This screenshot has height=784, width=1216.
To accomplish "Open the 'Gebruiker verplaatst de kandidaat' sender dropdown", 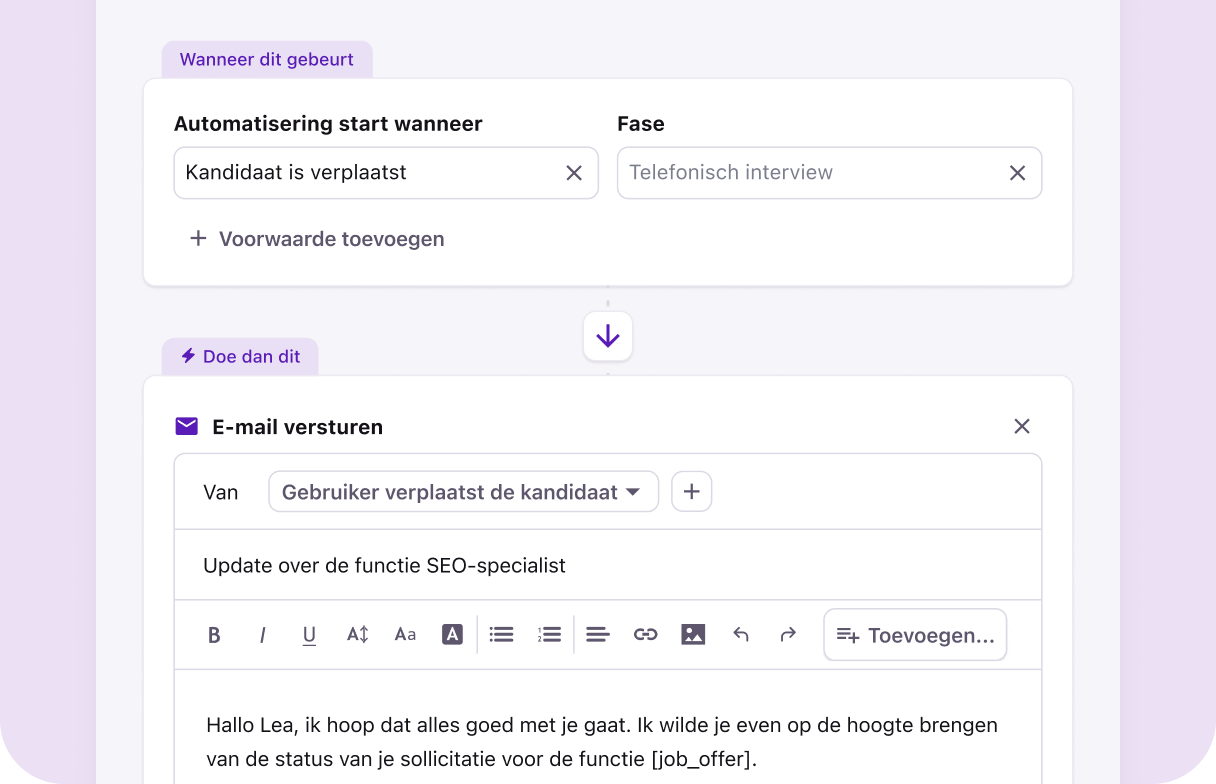I will 463,491.
